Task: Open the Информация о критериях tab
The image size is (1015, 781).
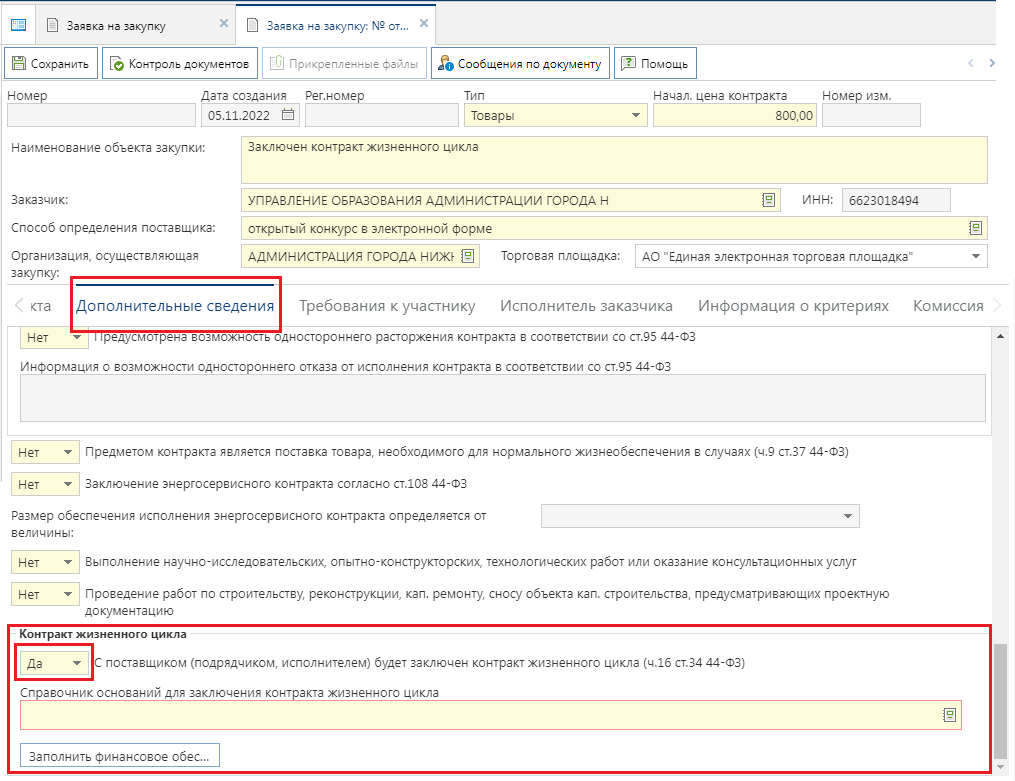Action: tap(793, 305)
